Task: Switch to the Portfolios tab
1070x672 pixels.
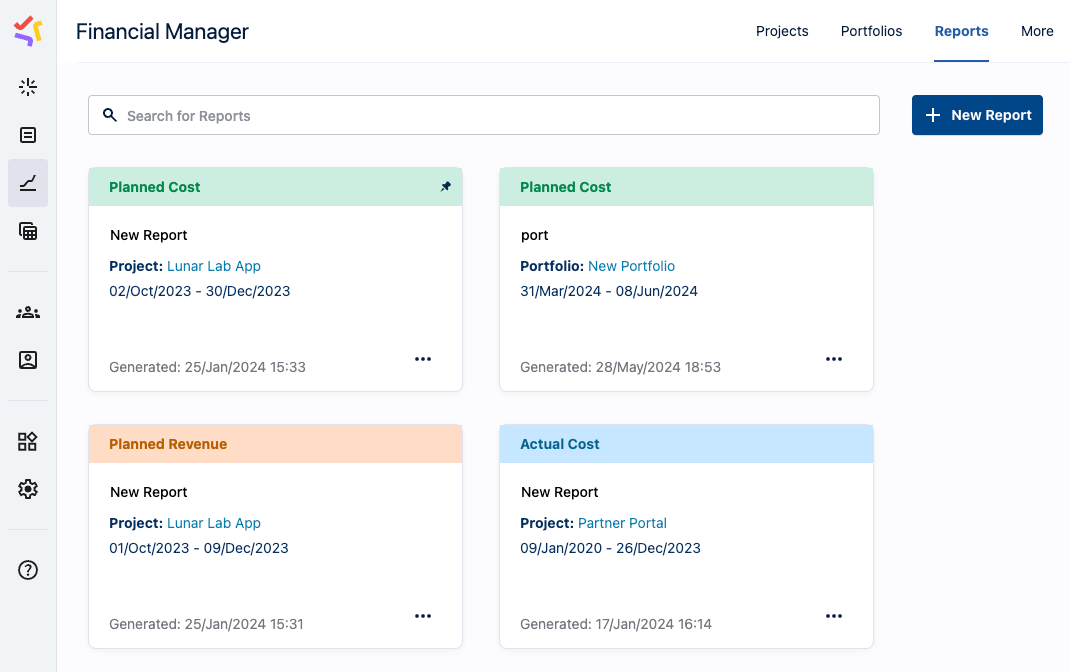Action: (871, 31)
